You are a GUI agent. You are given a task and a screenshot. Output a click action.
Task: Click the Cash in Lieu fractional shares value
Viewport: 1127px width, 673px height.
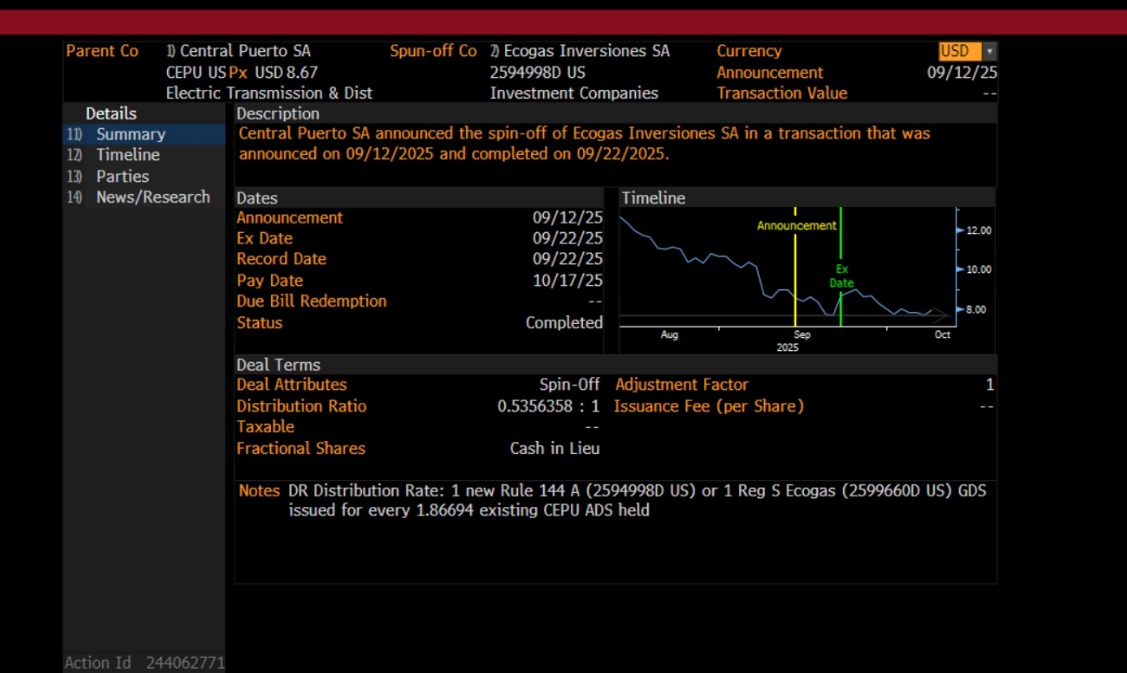click(x=554, y=448)
